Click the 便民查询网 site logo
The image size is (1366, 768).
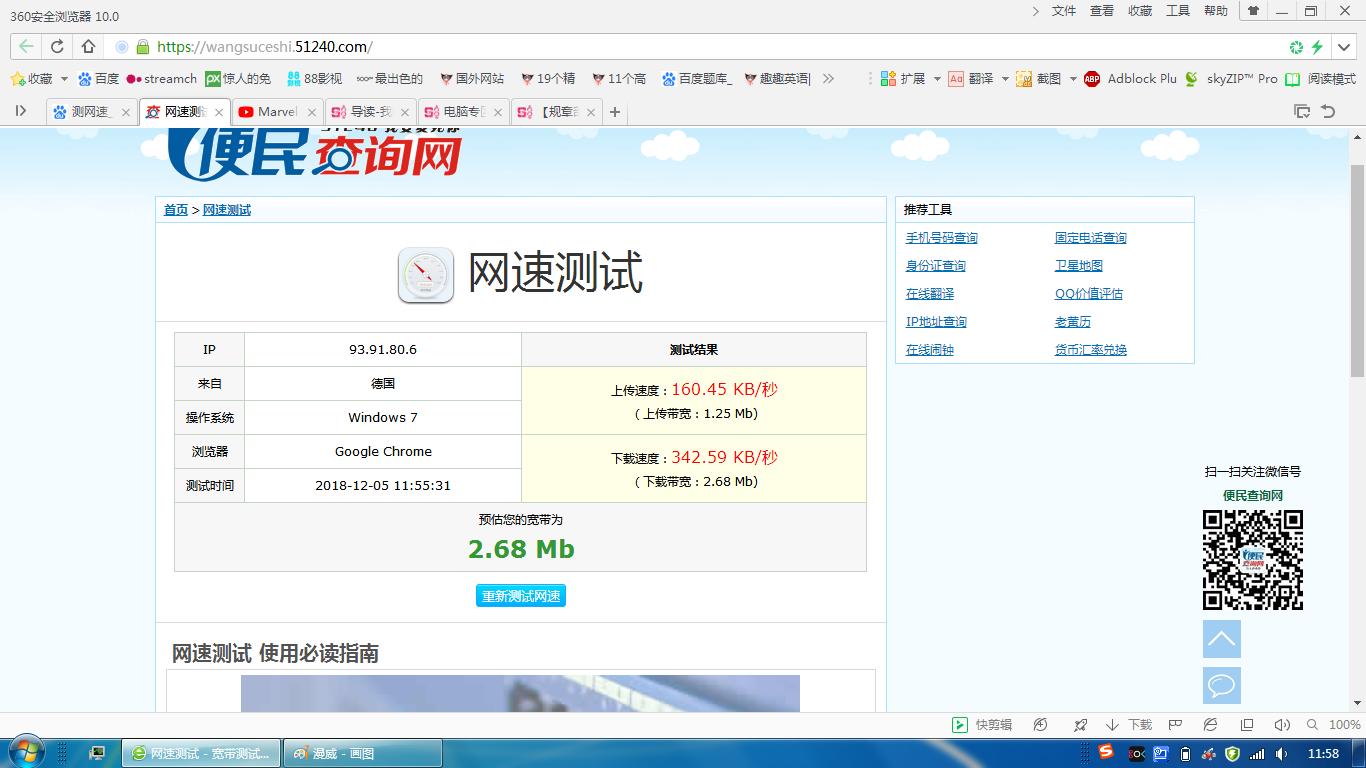click(315, 155)
